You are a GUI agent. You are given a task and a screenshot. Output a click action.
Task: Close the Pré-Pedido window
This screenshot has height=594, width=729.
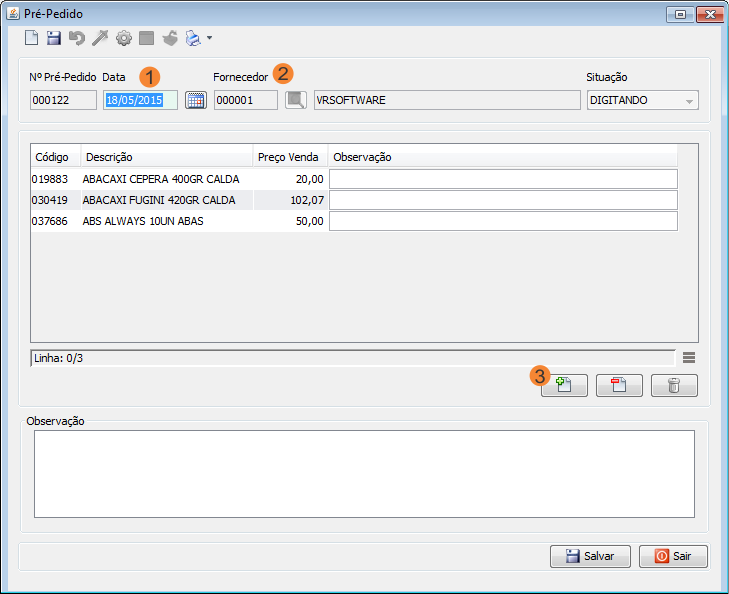tap(710, 14)
